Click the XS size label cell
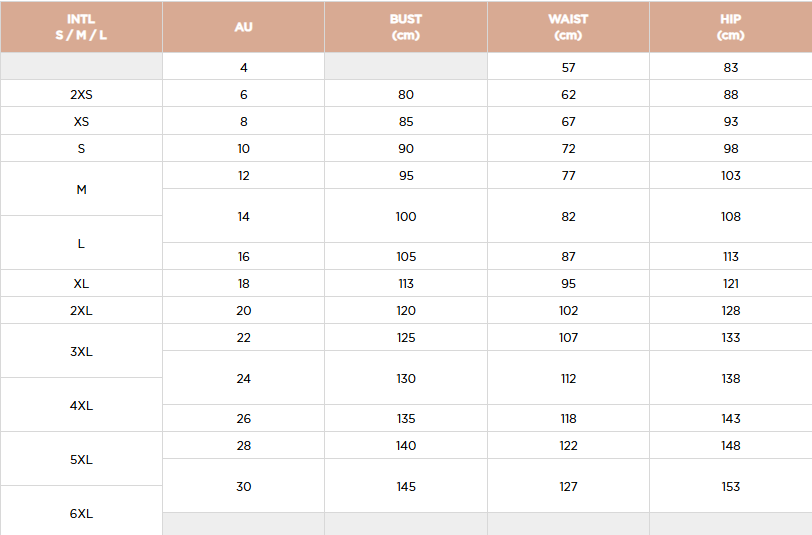The height and width of the screenshot is (535, 812). coord(81,121)
